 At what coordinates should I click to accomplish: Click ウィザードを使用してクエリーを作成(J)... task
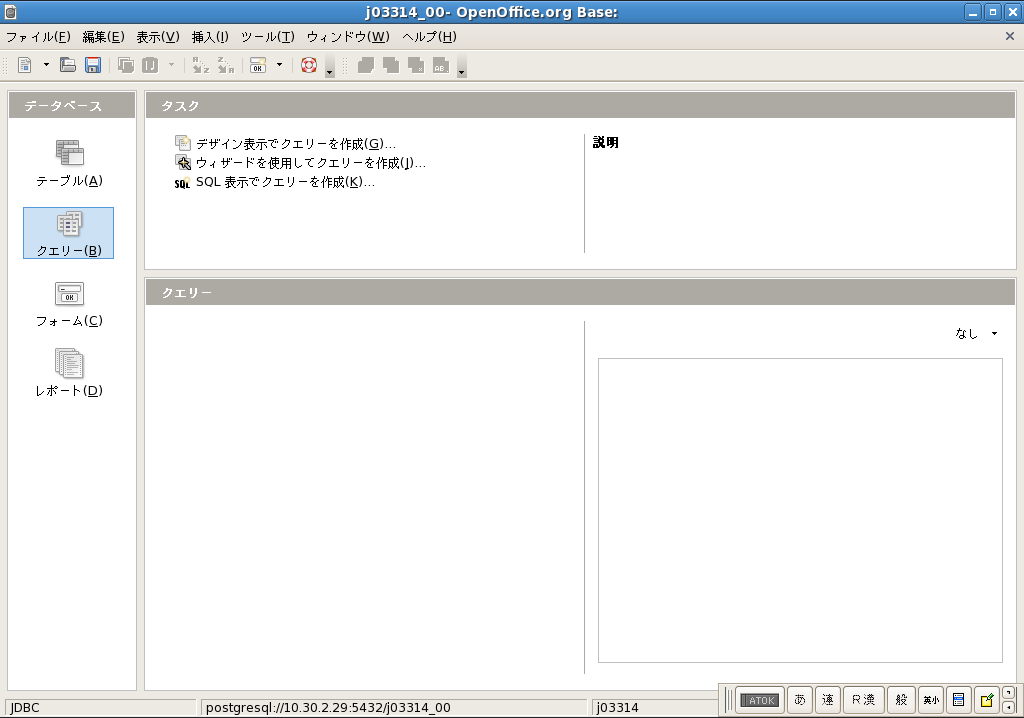300,162
